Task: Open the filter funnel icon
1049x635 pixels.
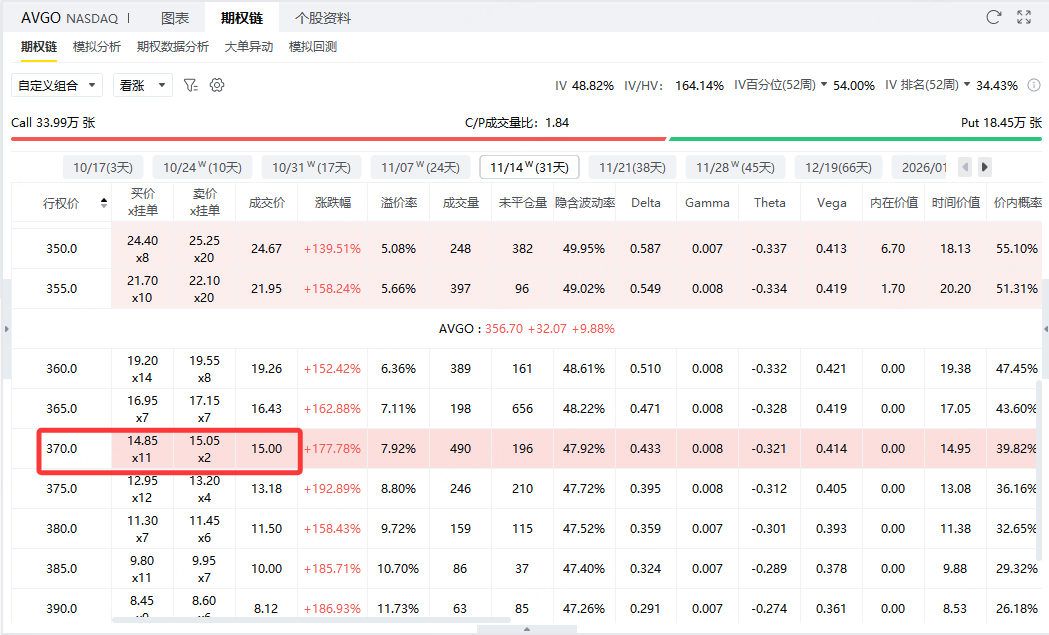Action: click(x=191, y=85)
